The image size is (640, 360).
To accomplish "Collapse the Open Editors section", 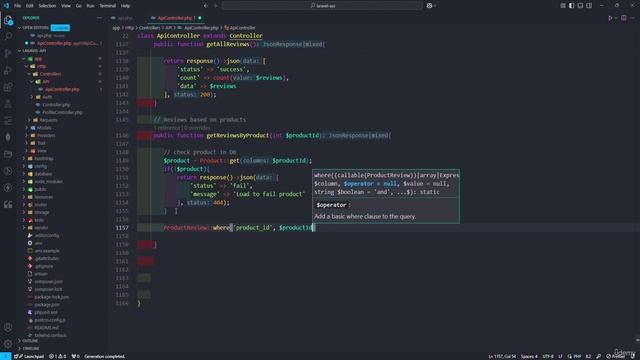I will pos(34,28).
